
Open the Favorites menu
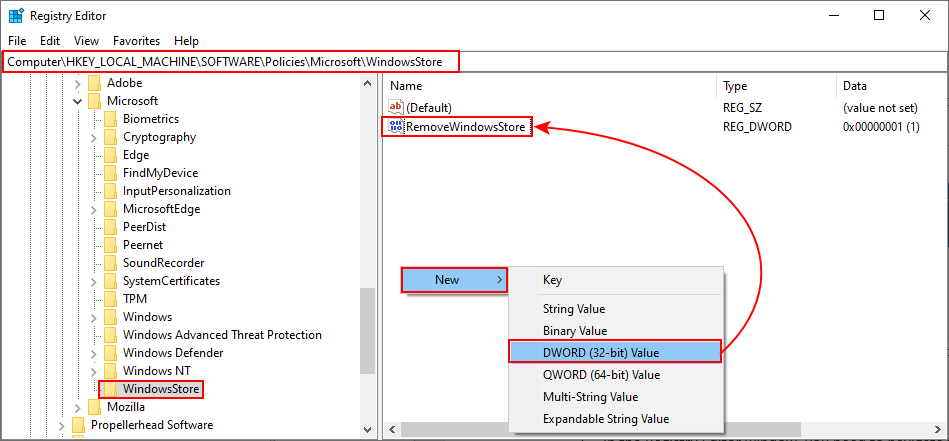[x=136, y=41]
